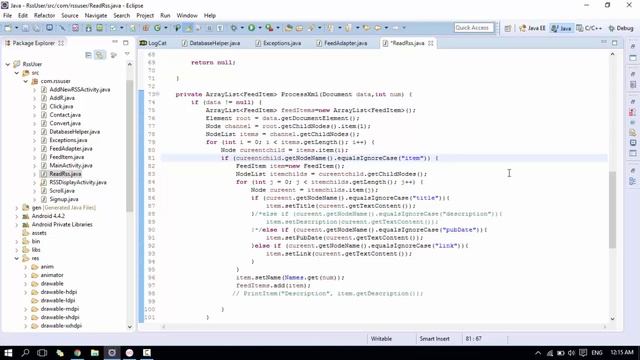Maximize the editor area
Screen dimensions: 640x360
click(615, 42)
